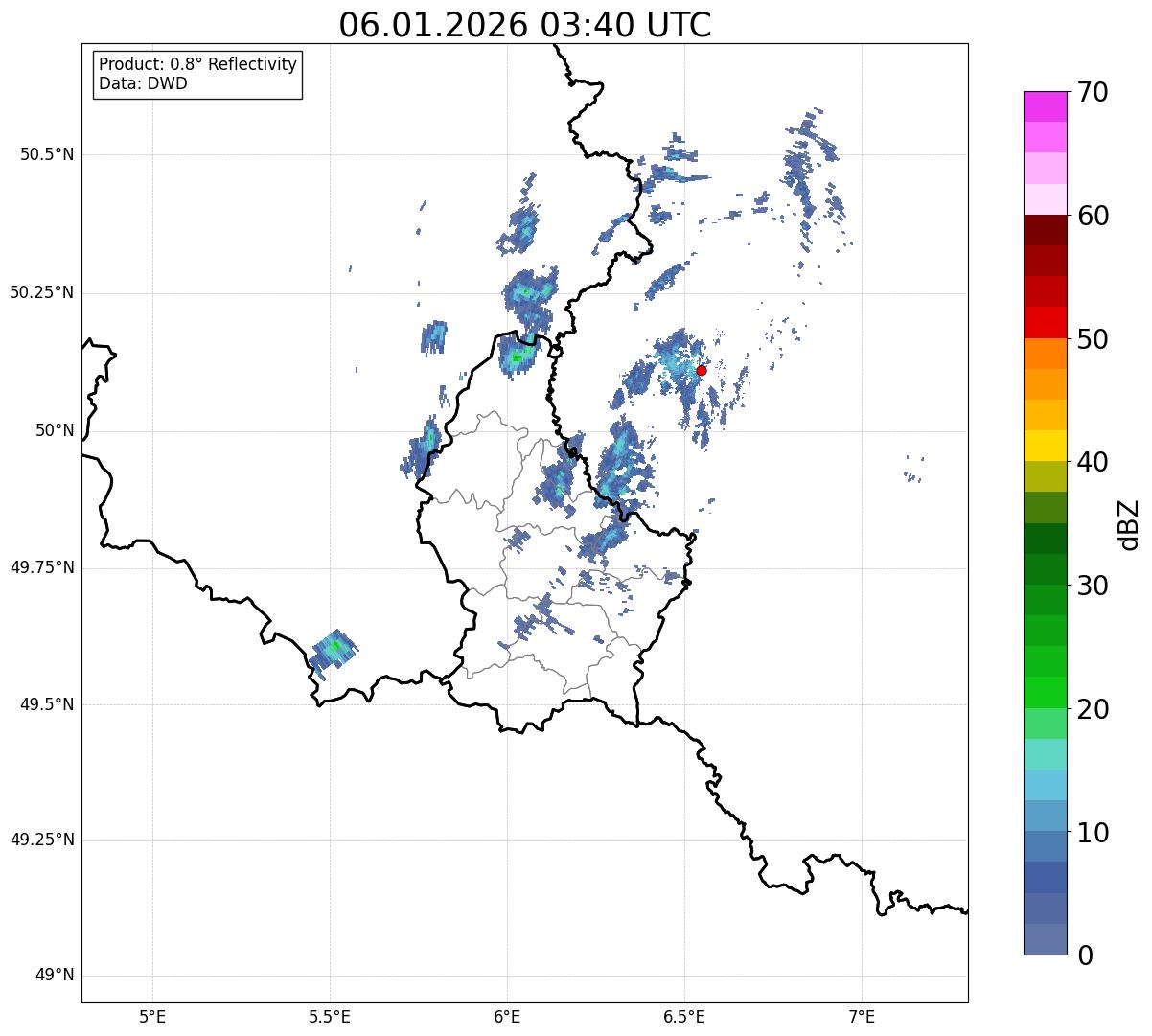
Task: Click the 50°N latitude label
Action: click(55, 430)
